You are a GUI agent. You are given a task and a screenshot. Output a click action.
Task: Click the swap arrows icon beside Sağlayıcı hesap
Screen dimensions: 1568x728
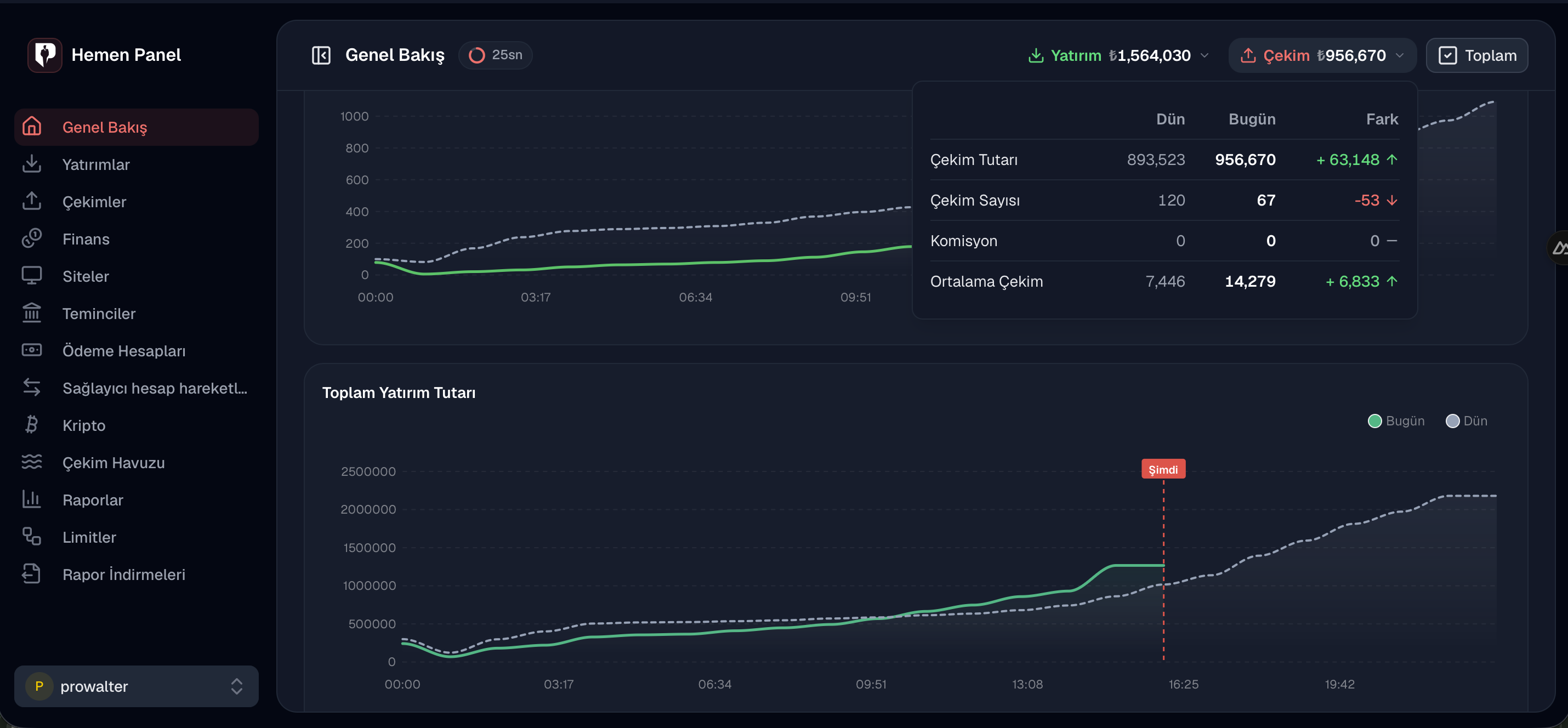[x=32, y=387]
